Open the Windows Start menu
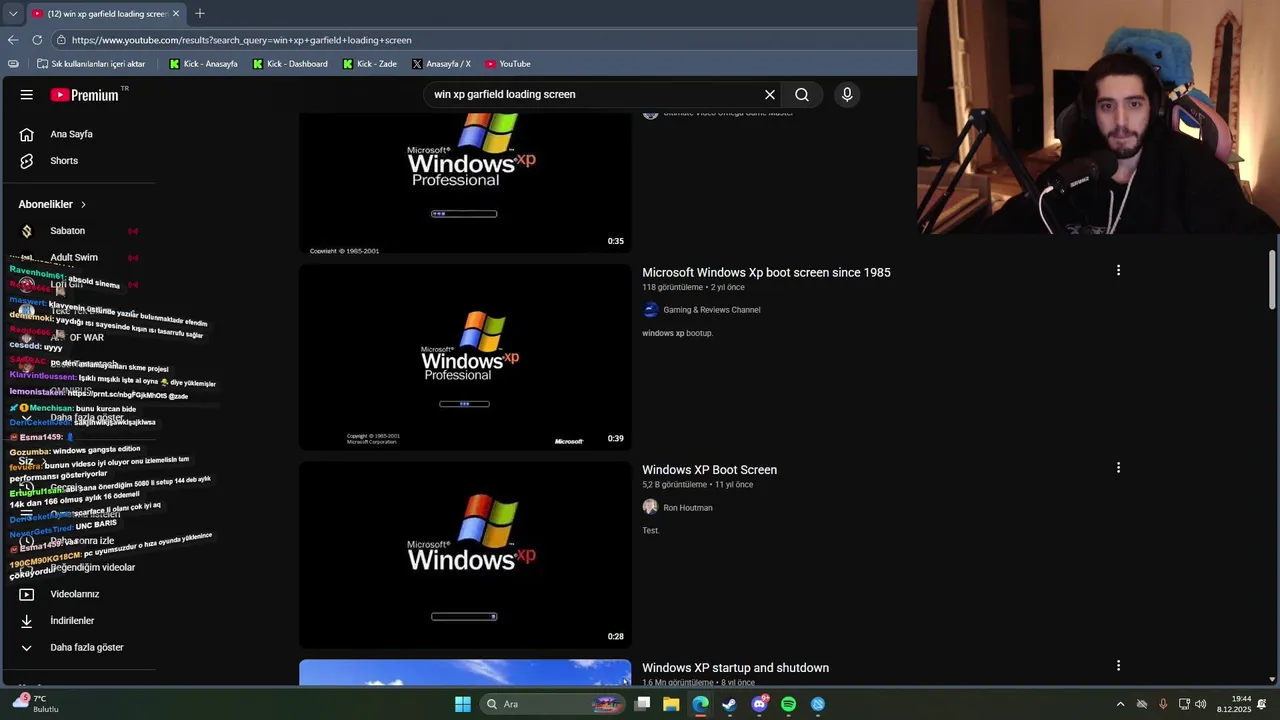Image resolution: width=1280 pixels, height=720 pixels. pos(463,704)
